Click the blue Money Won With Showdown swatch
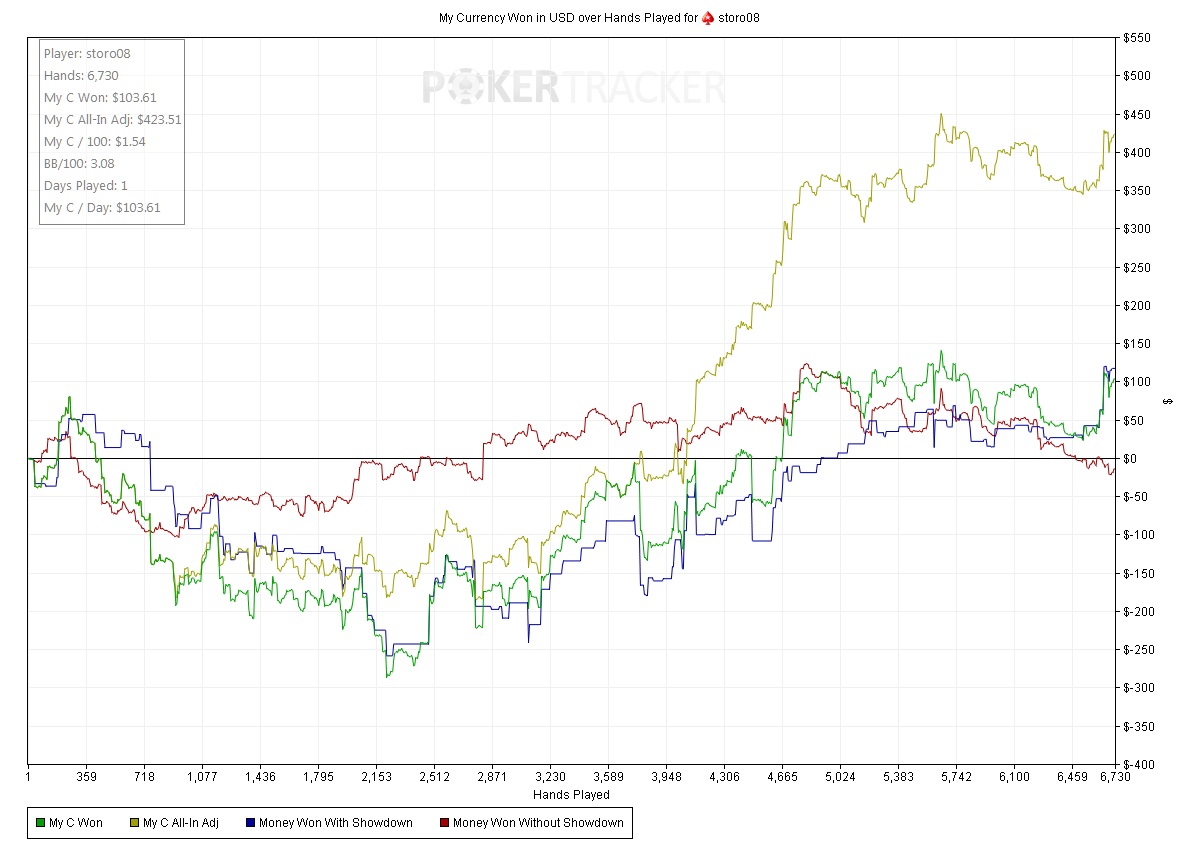 (x=250, y=823)
